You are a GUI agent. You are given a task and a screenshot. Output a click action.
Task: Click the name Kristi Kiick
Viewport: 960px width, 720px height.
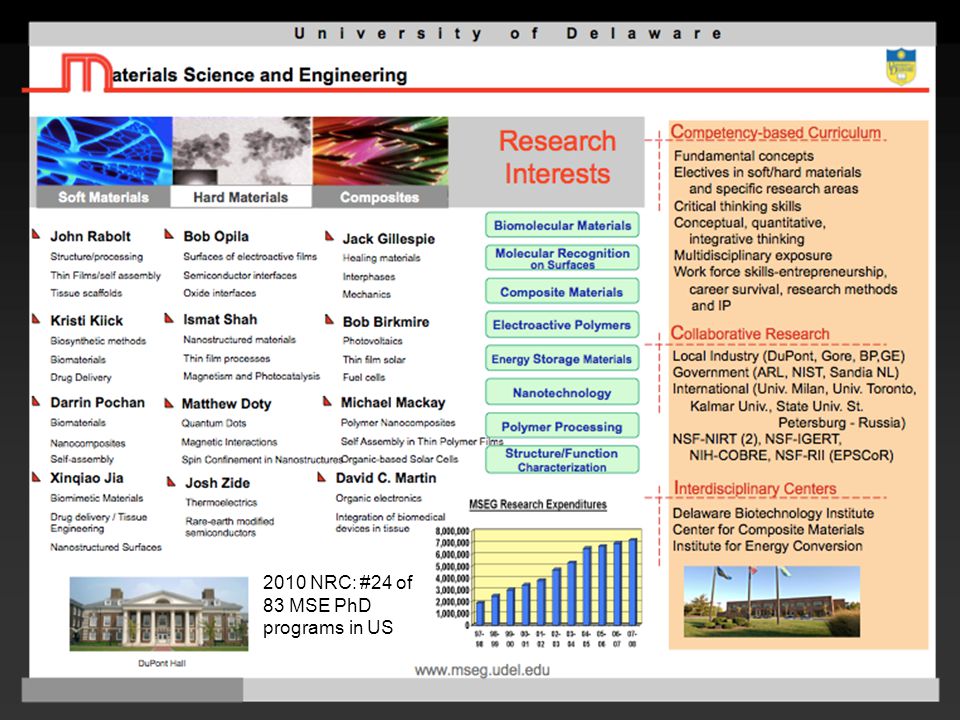(86, 320)
